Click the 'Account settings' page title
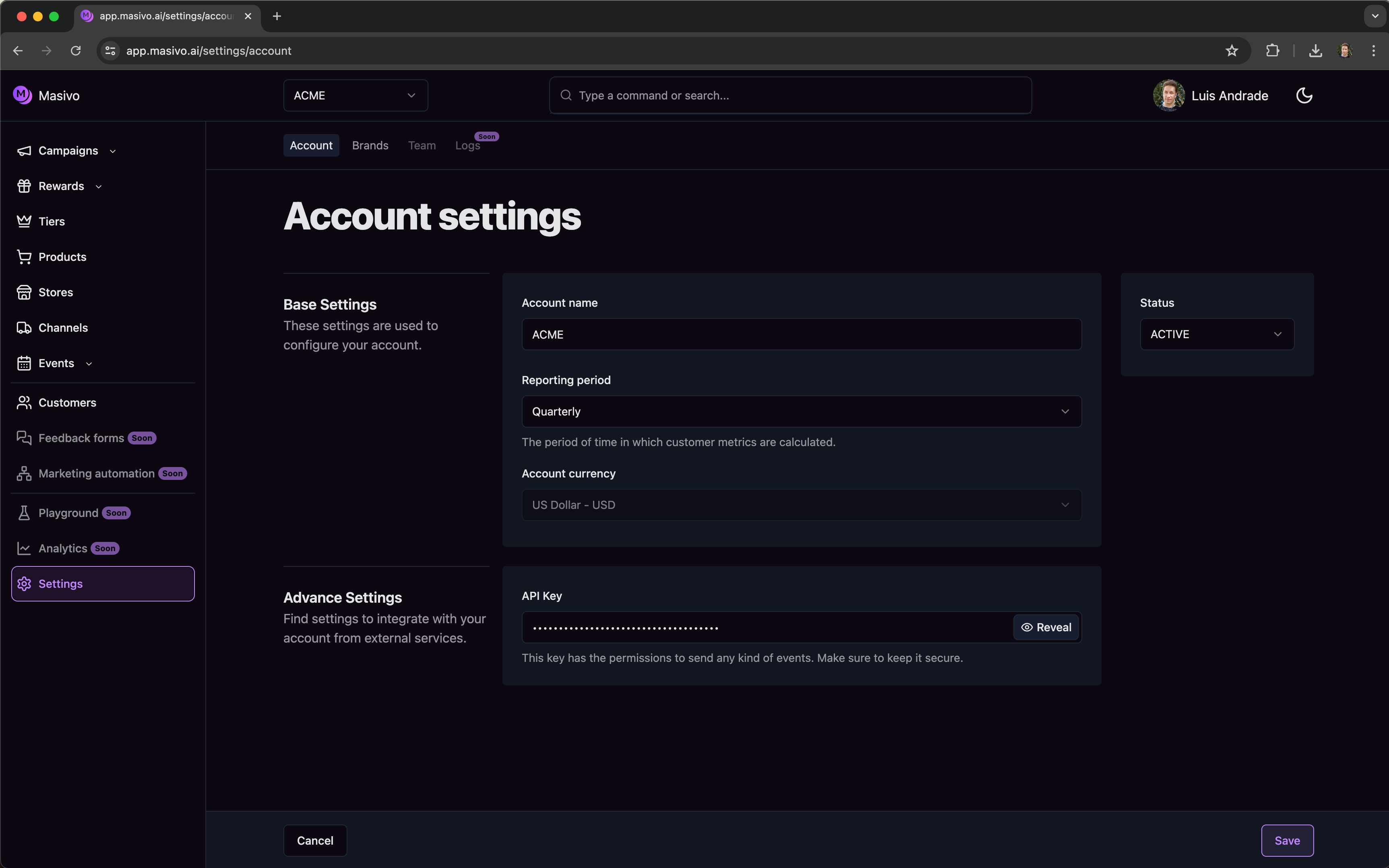This screenshot has width=1389, height=868. pos(432,217)
